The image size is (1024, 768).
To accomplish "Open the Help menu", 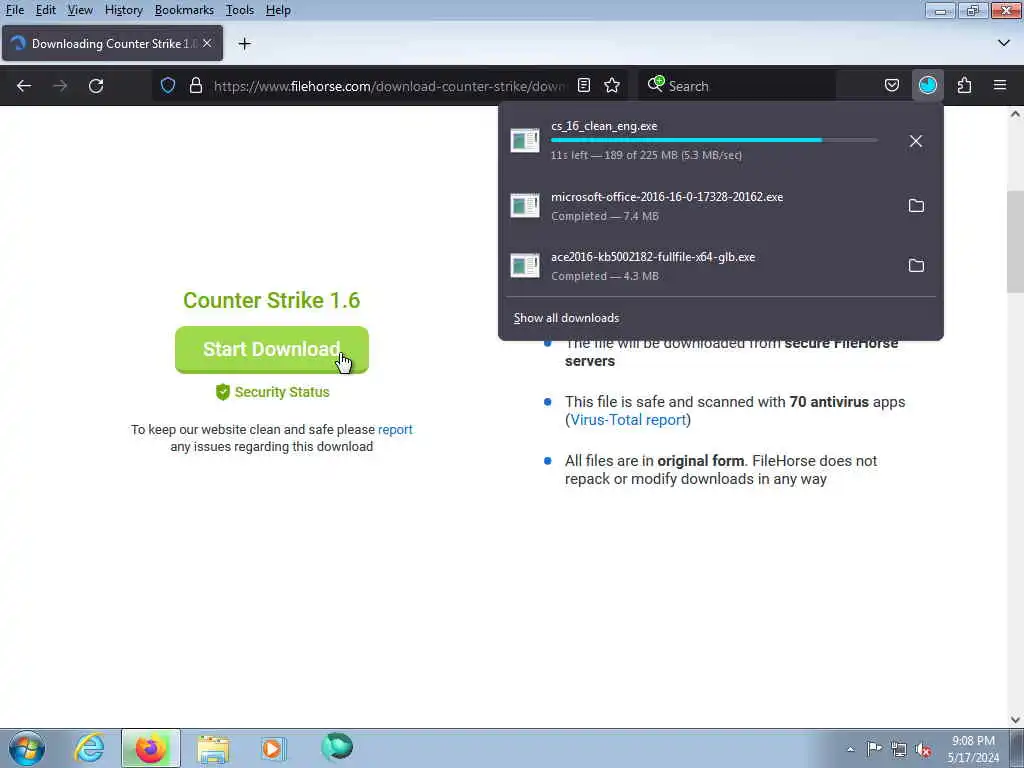I will tap(278, 10).
